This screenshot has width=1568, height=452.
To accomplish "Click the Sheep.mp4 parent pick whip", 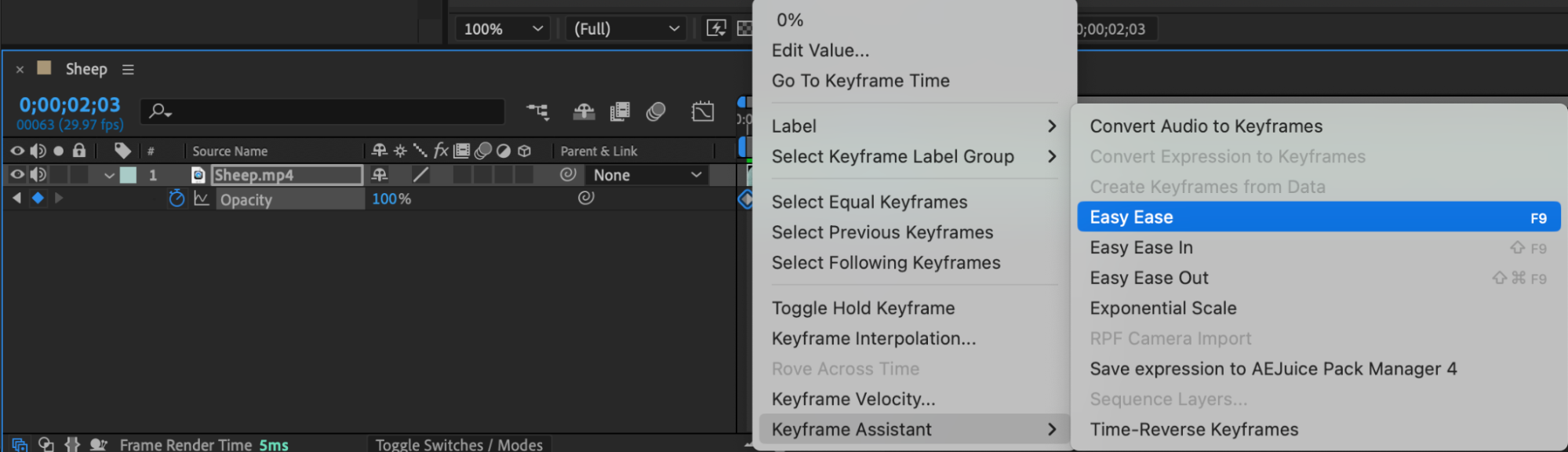I will [568, 174].
